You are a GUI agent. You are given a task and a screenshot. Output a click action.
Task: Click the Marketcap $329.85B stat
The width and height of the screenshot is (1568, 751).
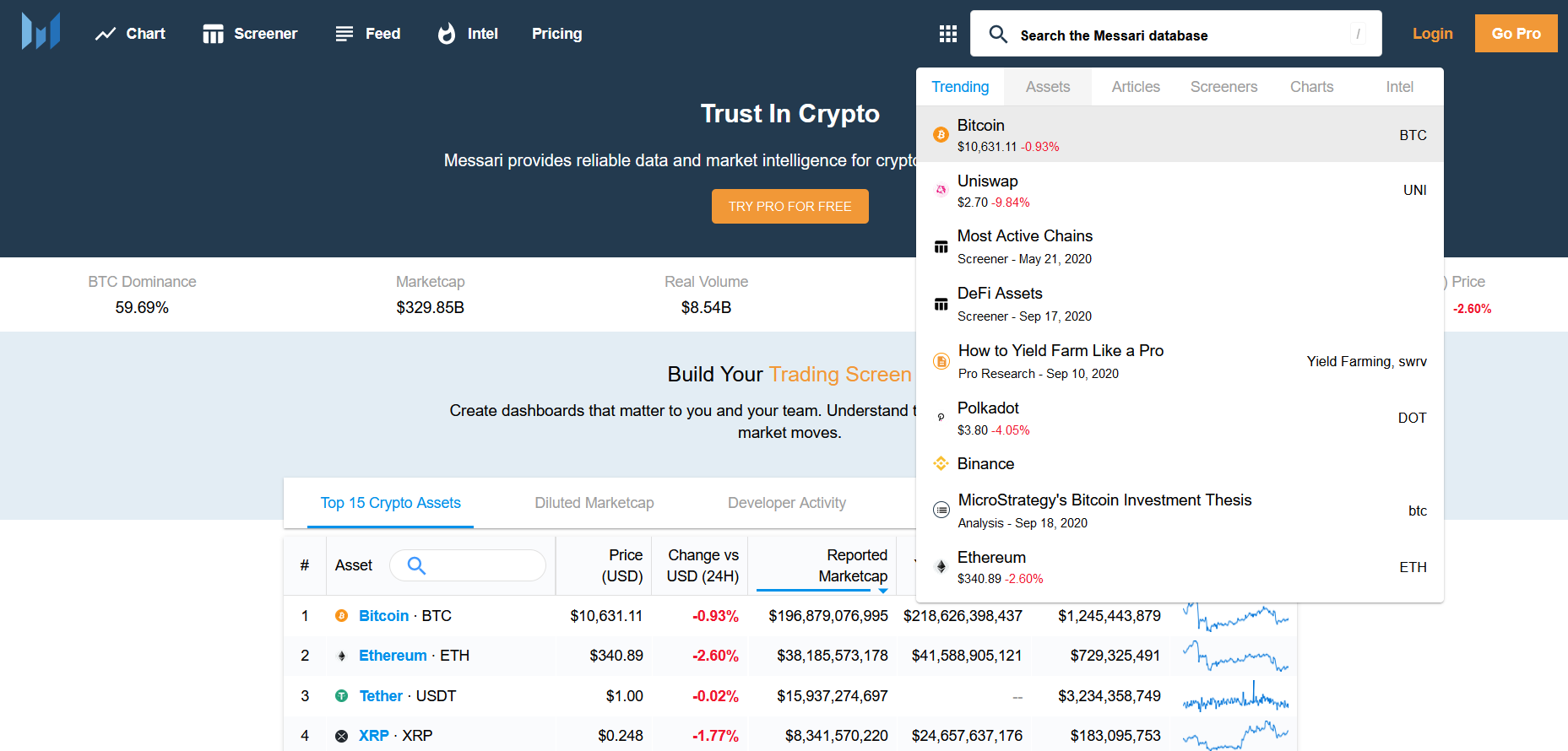(x=431, y=308)
